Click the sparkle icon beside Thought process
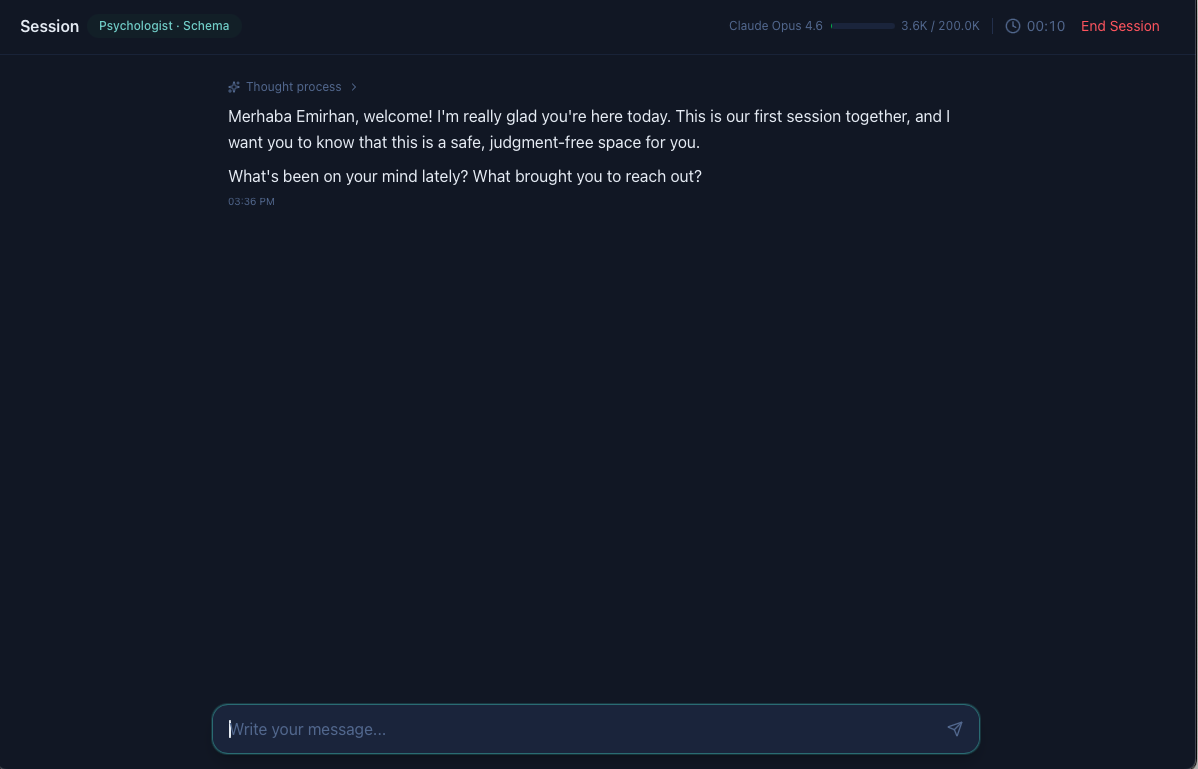Viewport: 1198px width, 769px height. [234, 87]
